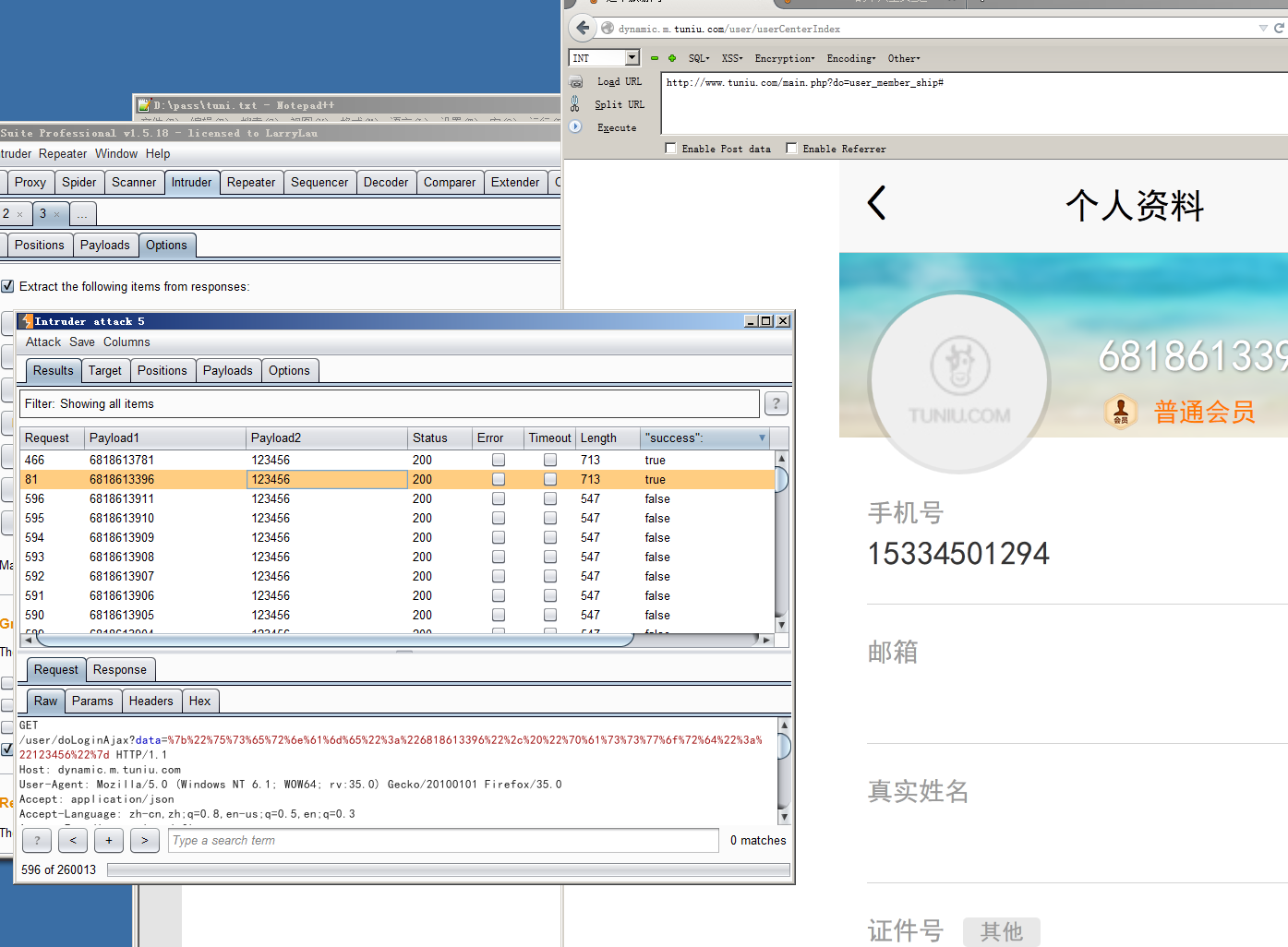This screenshot has width=1288, height=947.
Task: Open the SQL dropdown menu
Action: (699, 58)
